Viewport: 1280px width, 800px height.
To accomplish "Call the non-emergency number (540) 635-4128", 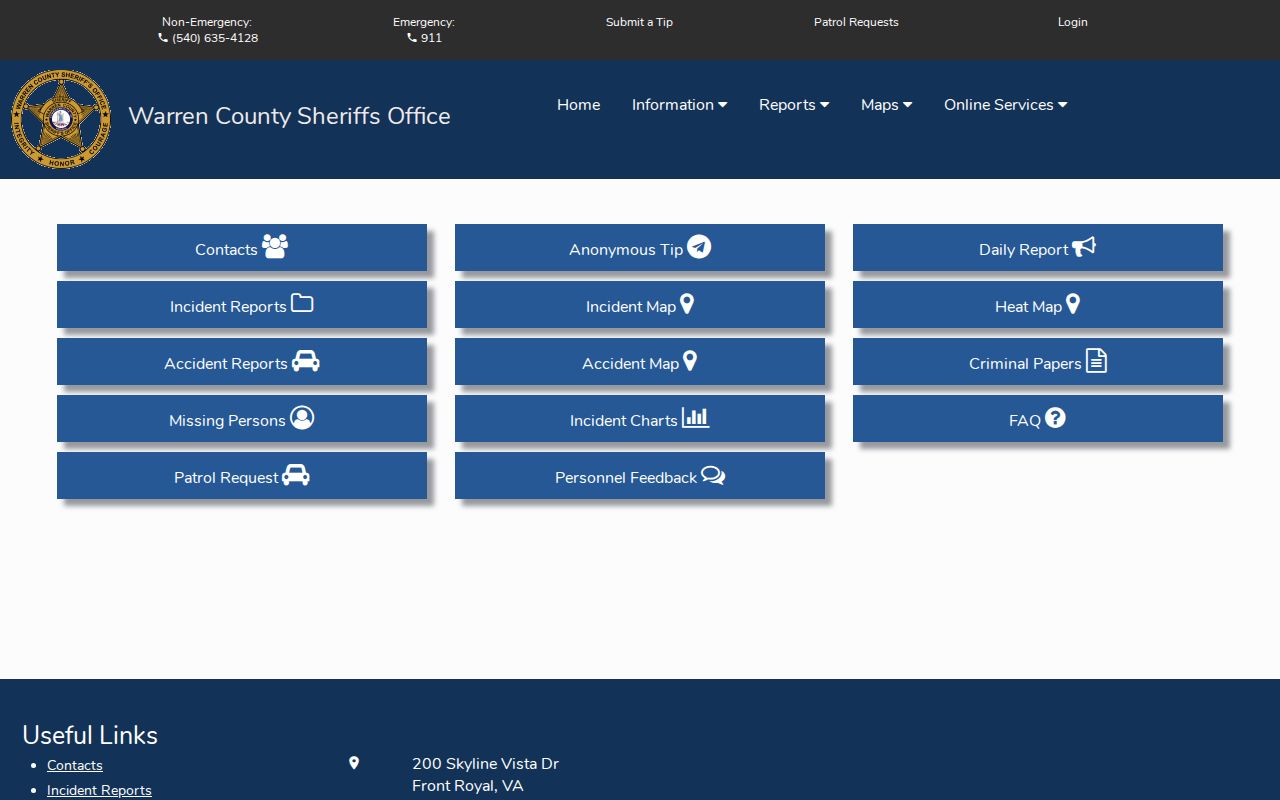I will click(x=208, y=38).
